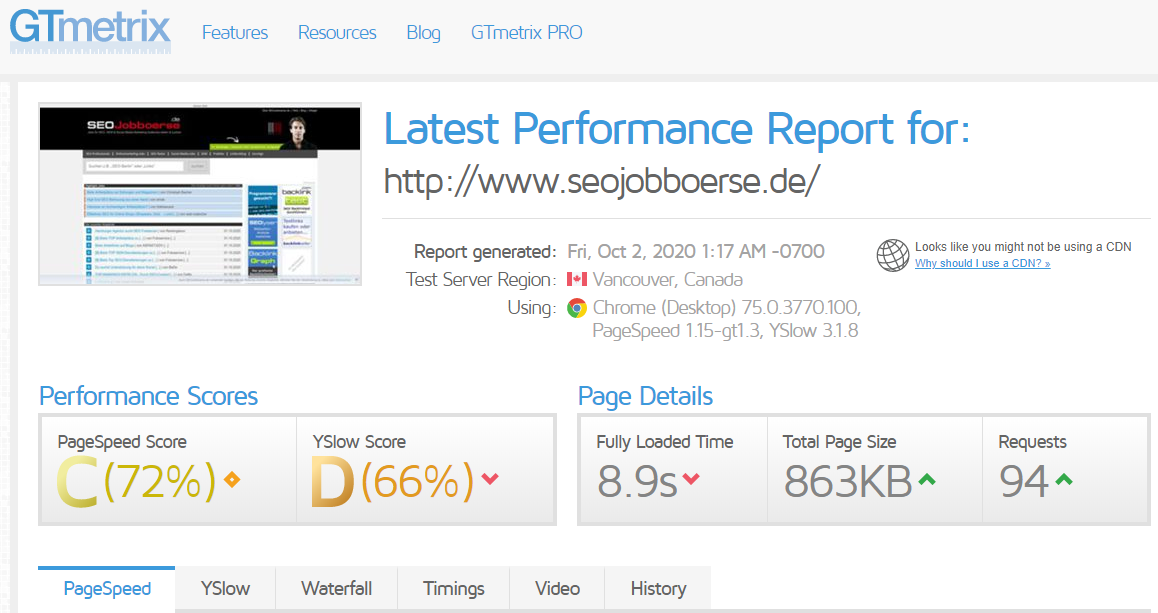Click the YSlow Score D (66%) grade

click(x=392, y=482)
